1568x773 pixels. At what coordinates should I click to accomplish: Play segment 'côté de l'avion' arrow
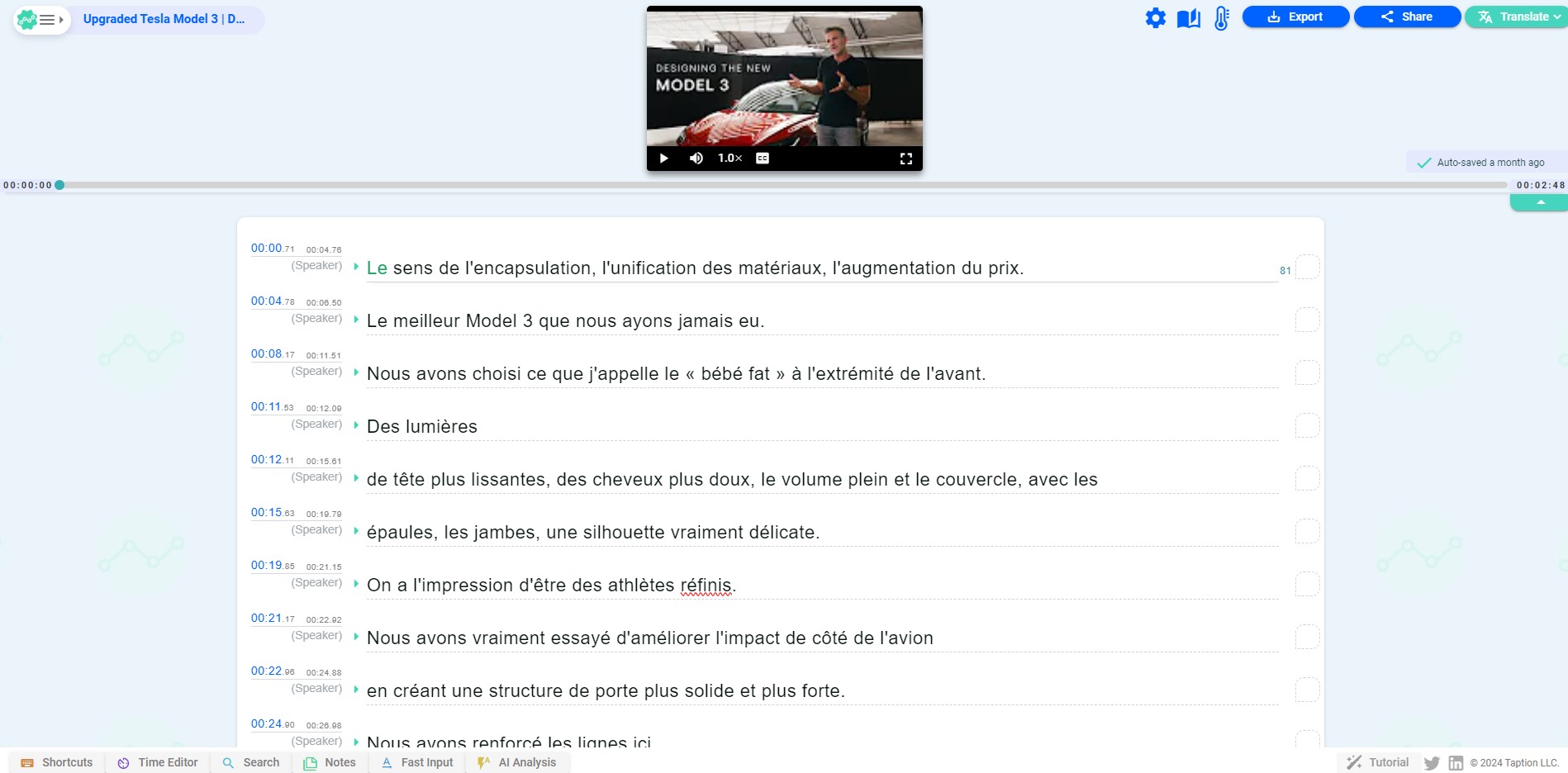coord(356,636)
